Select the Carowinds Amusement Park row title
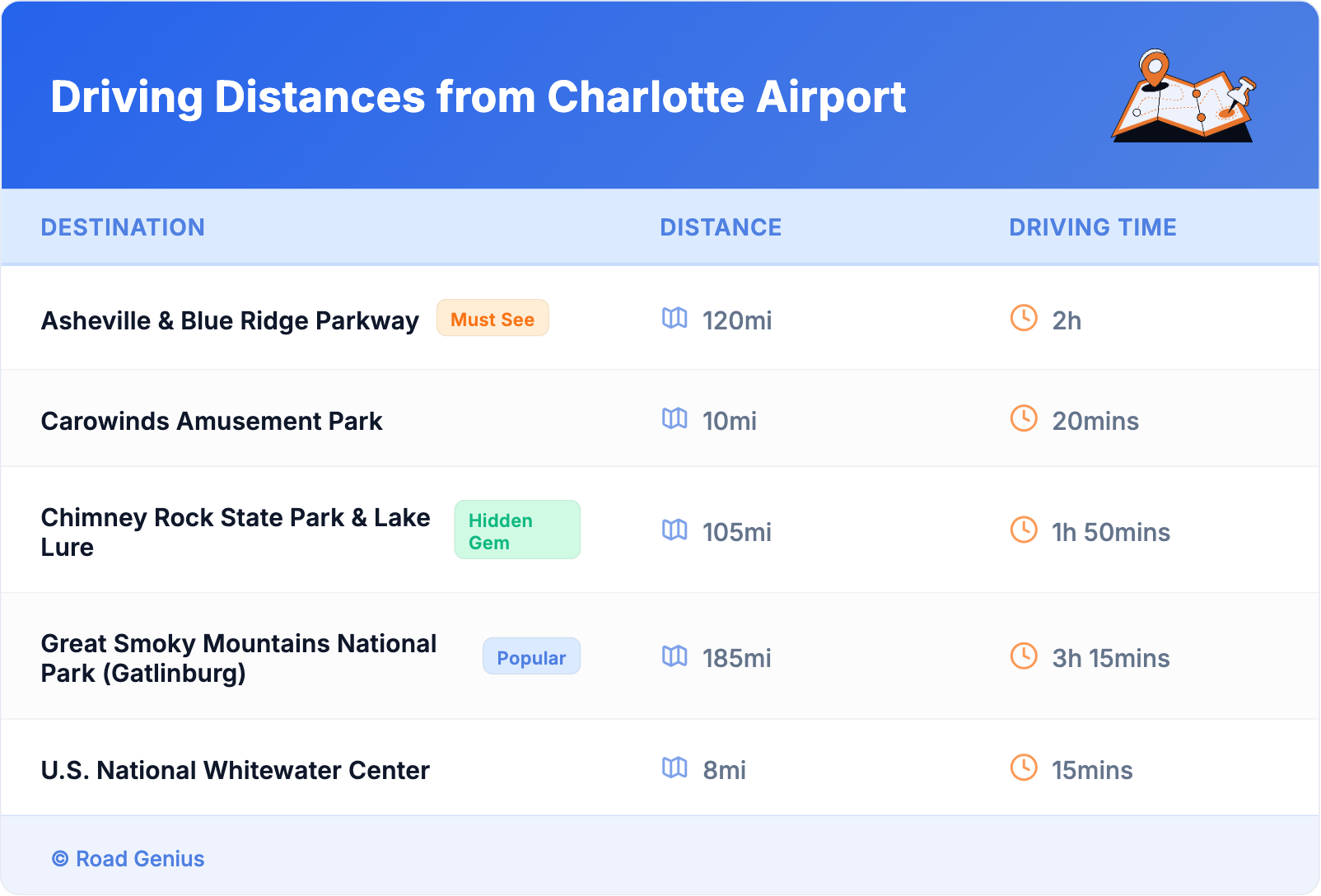 212,422
